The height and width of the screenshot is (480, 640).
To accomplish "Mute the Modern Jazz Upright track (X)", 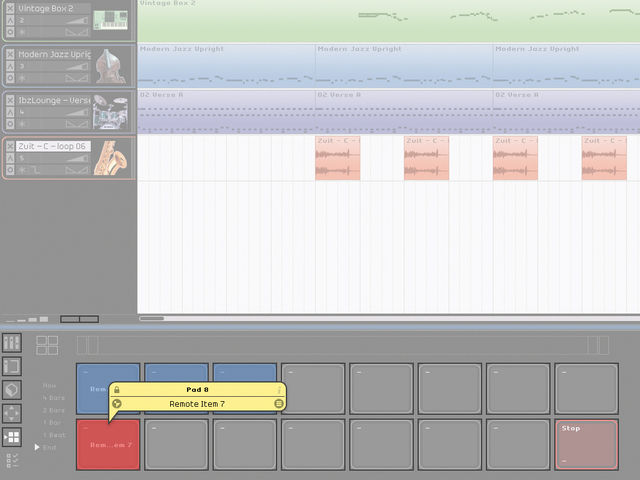I will [x=10, y=54].
